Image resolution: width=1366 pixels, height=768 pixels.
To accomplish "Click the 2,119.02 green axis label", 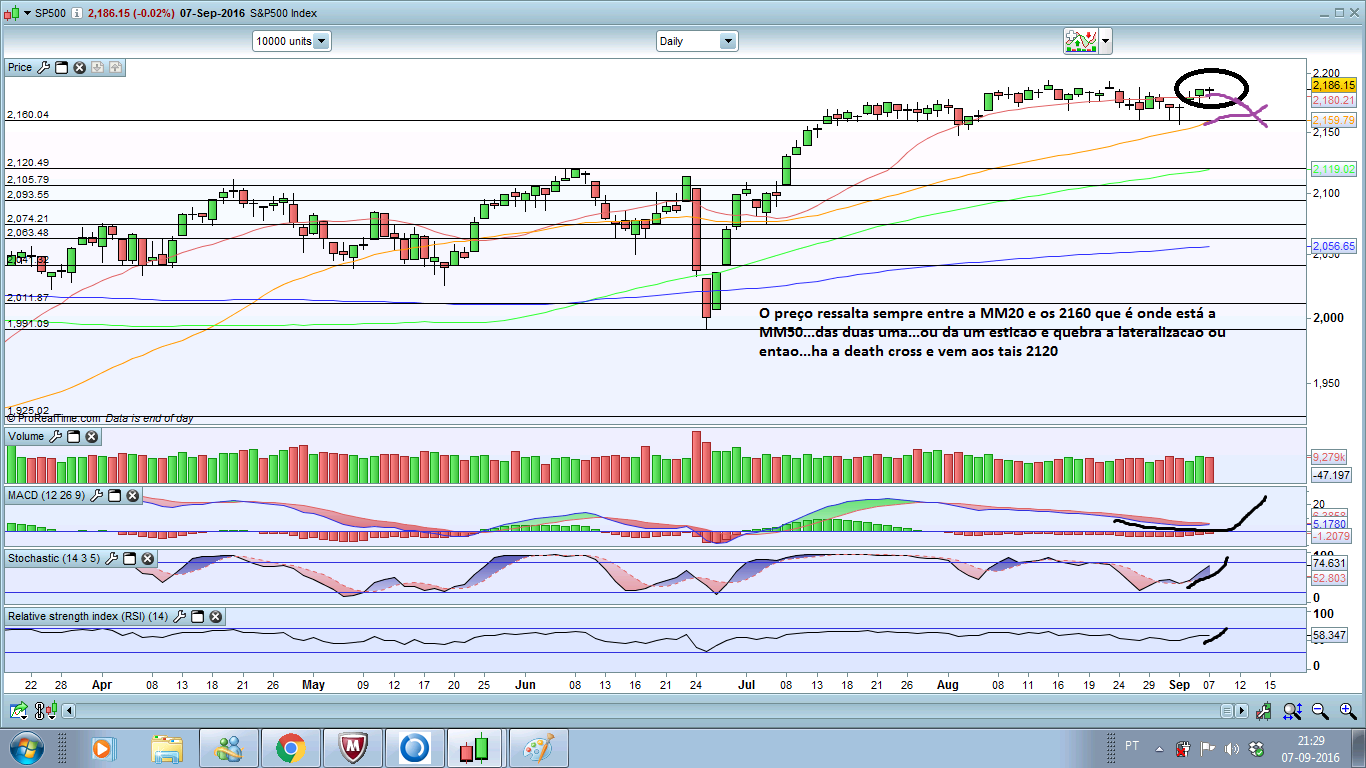I will coord(1333,169).
